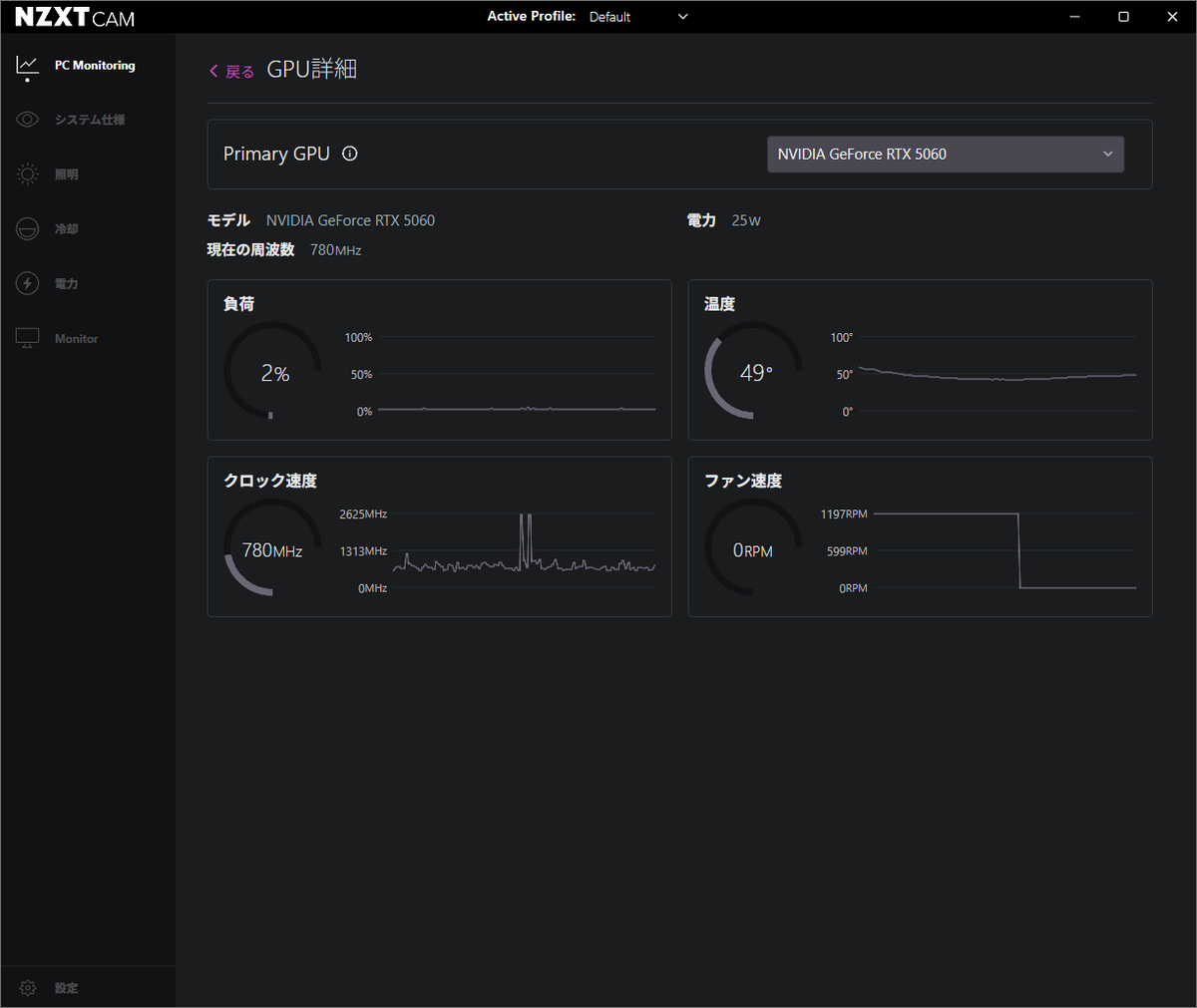Click the Primary GPU info icon

coord(350,154)
